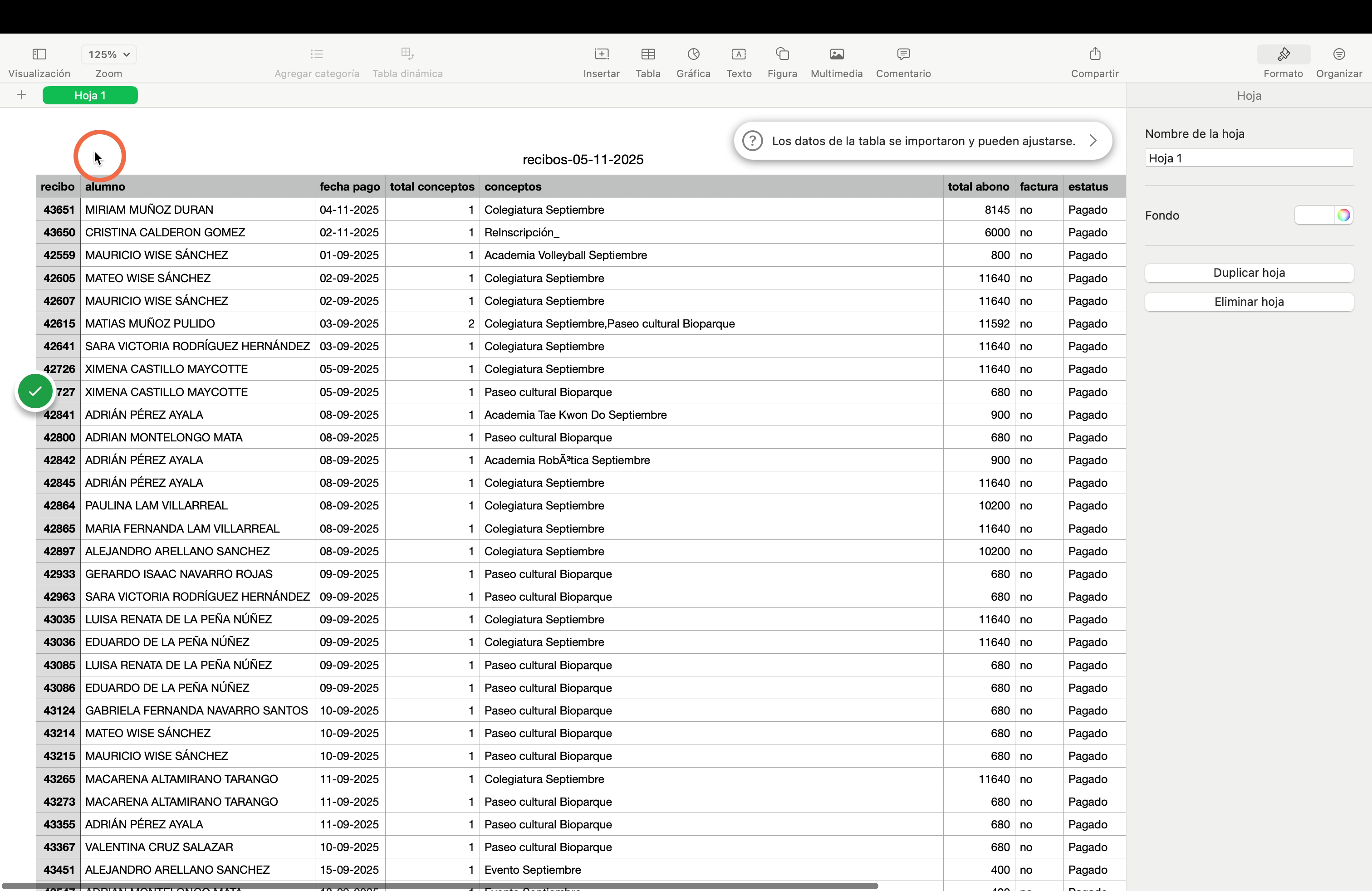Add a new sheet with plus button
The height and width of the screenshot is (891, 1372).
[x=21, y=95]
